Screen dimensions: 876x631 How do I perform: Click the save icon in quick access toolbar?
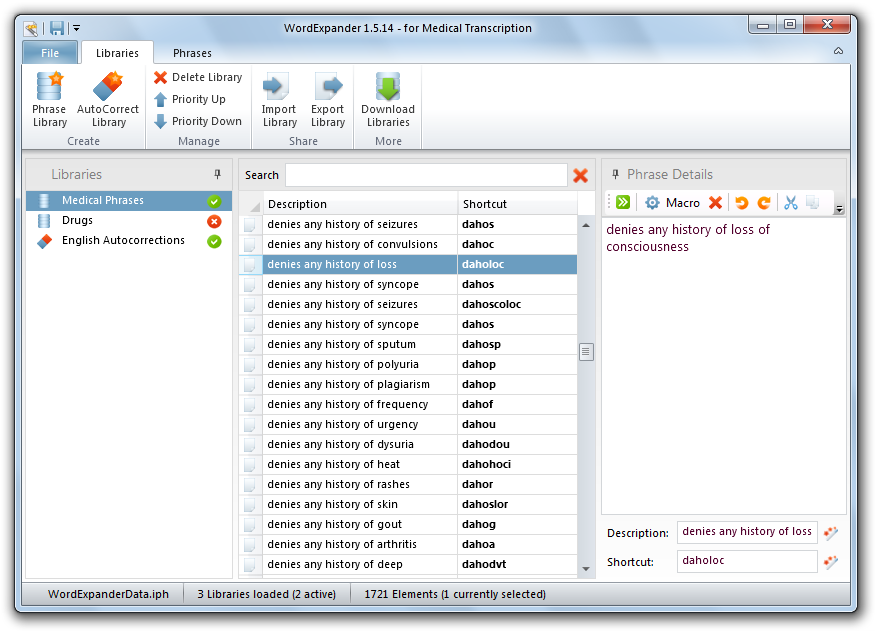pyautogui.click(x=57, y=28)
